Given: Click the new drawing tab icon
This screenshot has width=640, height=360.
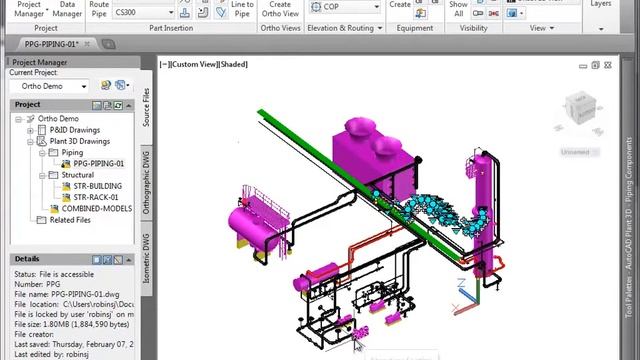Looking at the screenshot, I should [x=108, y=44].
